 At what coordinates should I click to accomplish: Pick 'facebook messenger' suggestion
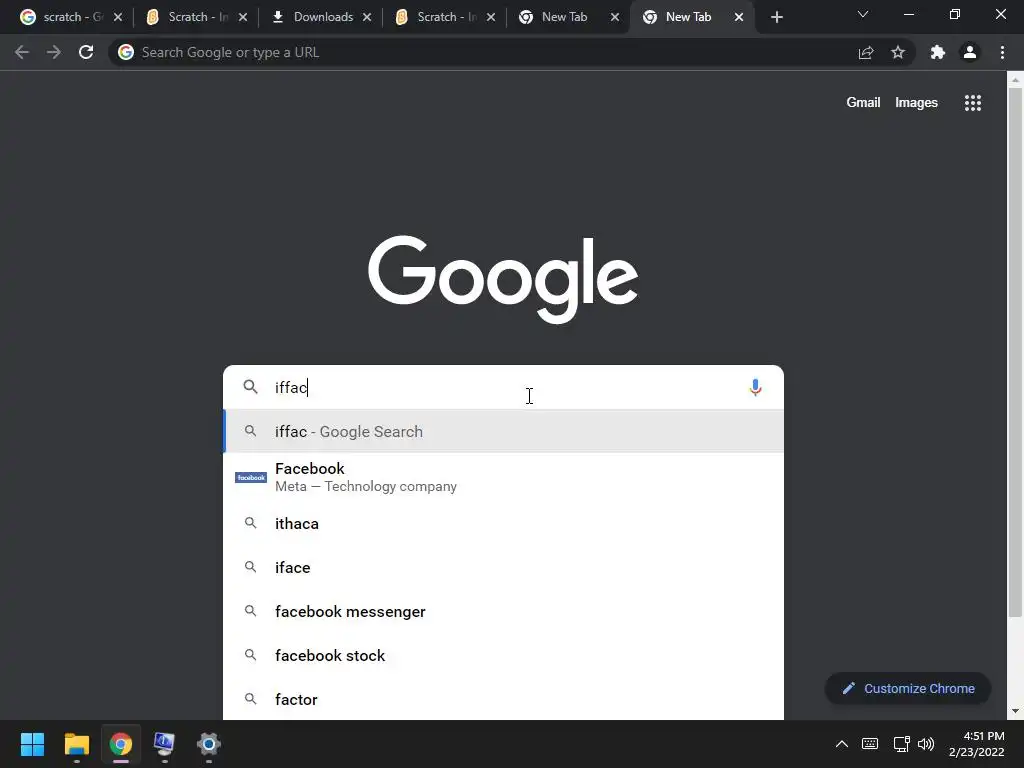coord(504,611)
